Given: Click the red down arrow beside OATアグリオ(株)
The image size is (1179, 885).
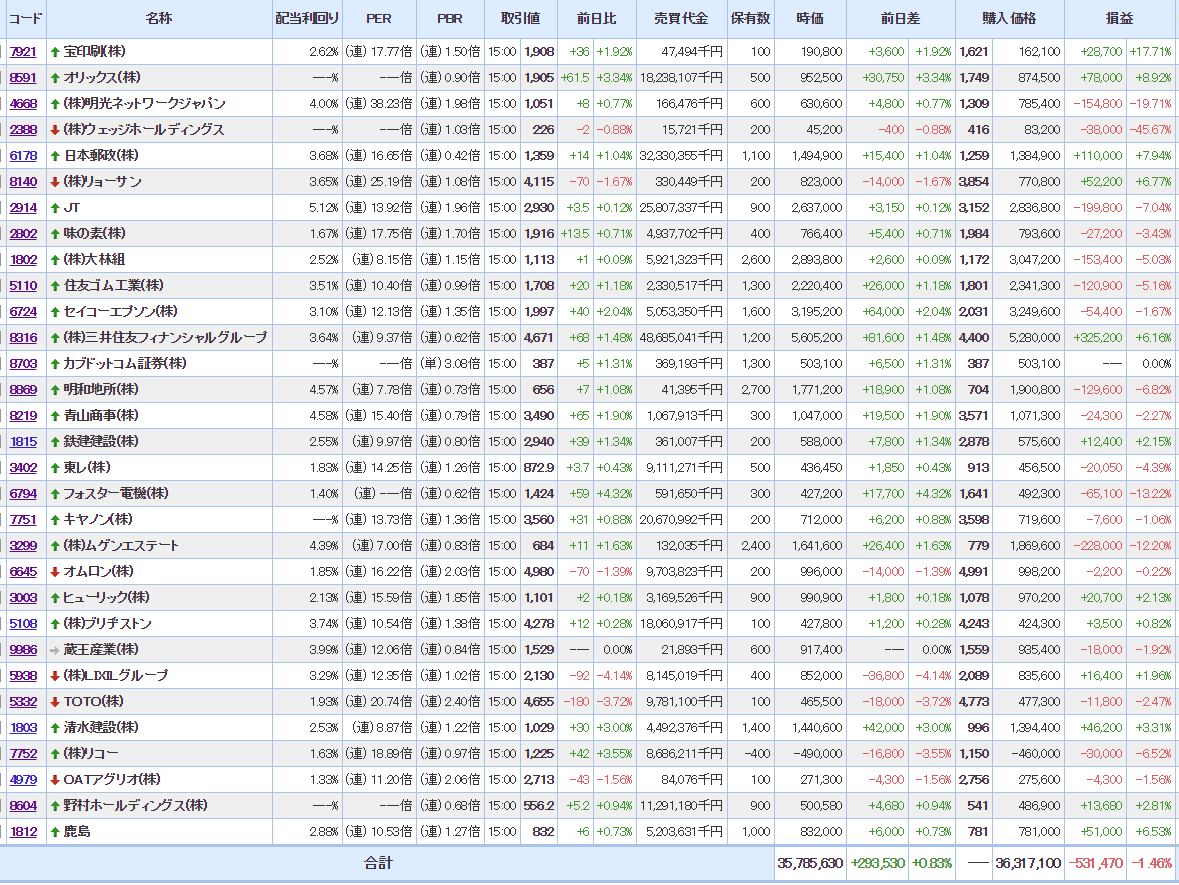Looking at the screenshot, I should [x=55, y=780].
